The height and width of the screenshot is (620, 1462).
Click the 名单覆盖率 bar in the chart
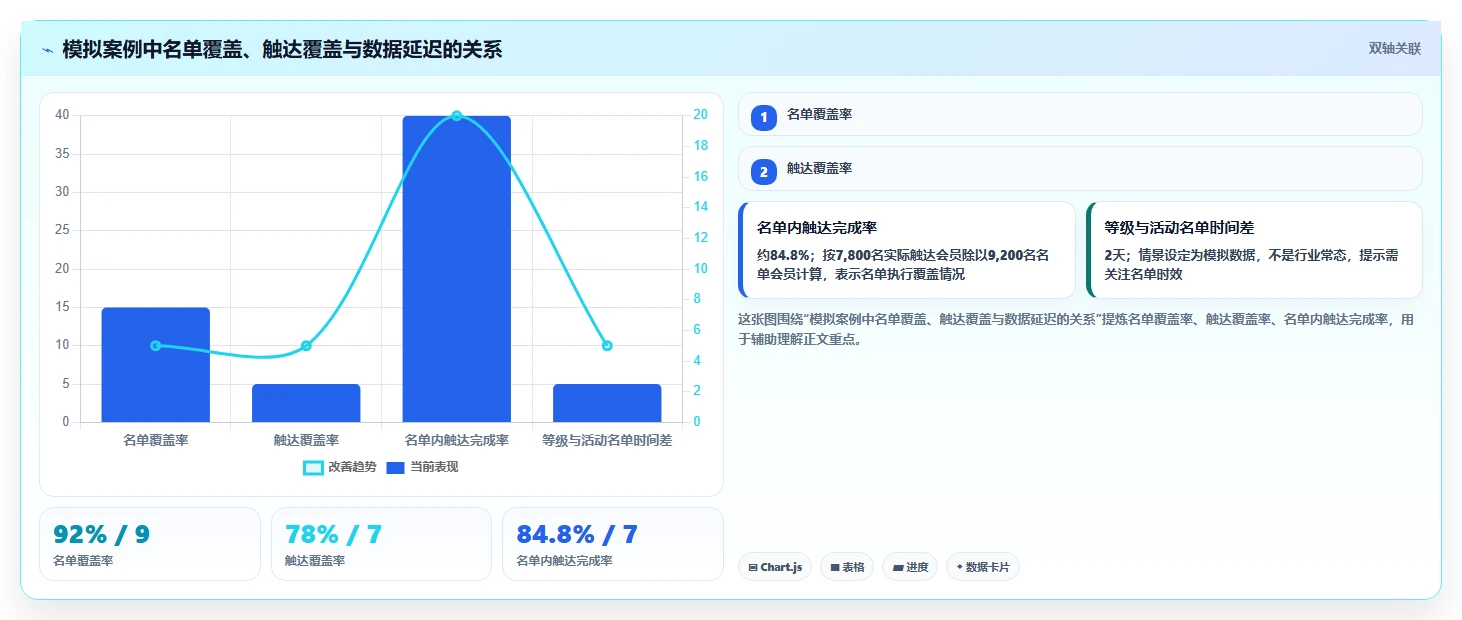[155, 365]
